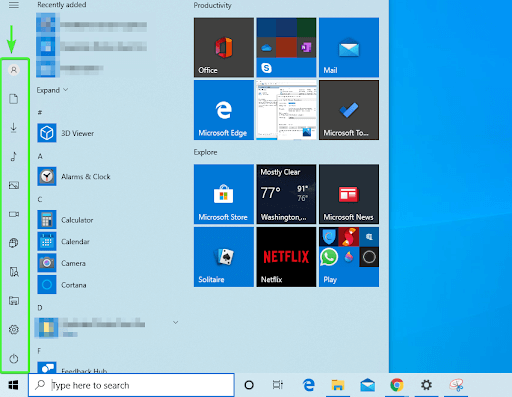The width and height of the screenshot is (512, 397).
Task: Open the Microsoft Store tile
Action: (x=224, y=194)
